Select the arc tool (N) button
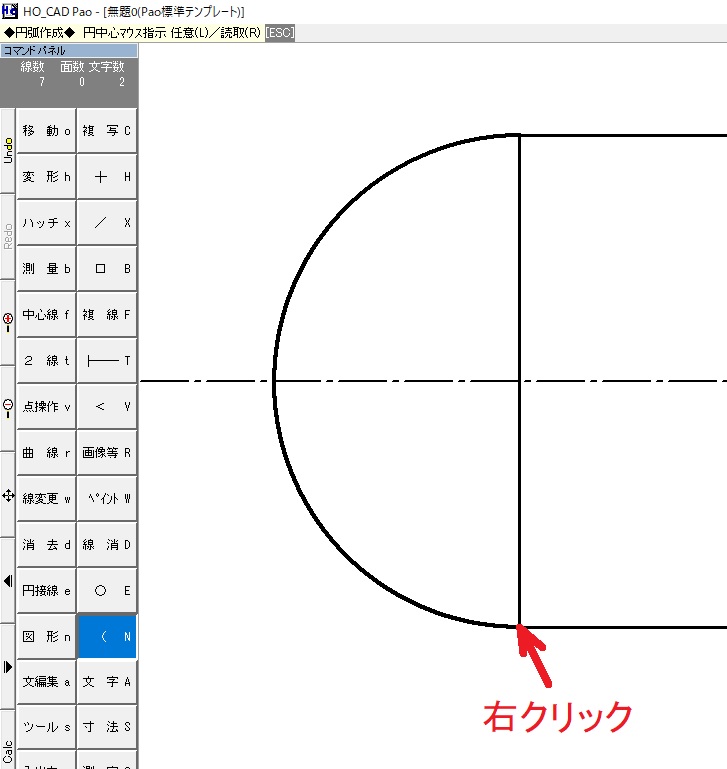 click(107, 636)
